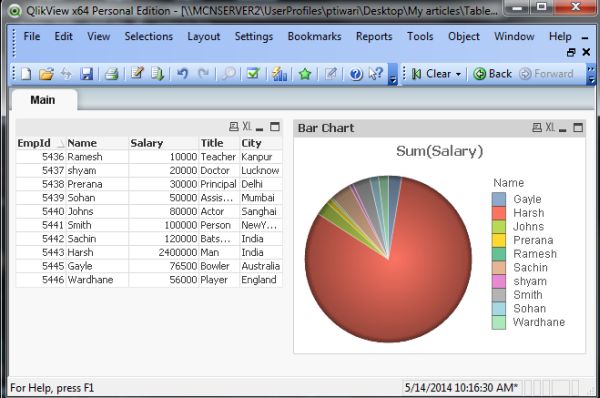Click the Redo toolbar icon
This screenshot has height=398, width=600.
coord(203,73)
